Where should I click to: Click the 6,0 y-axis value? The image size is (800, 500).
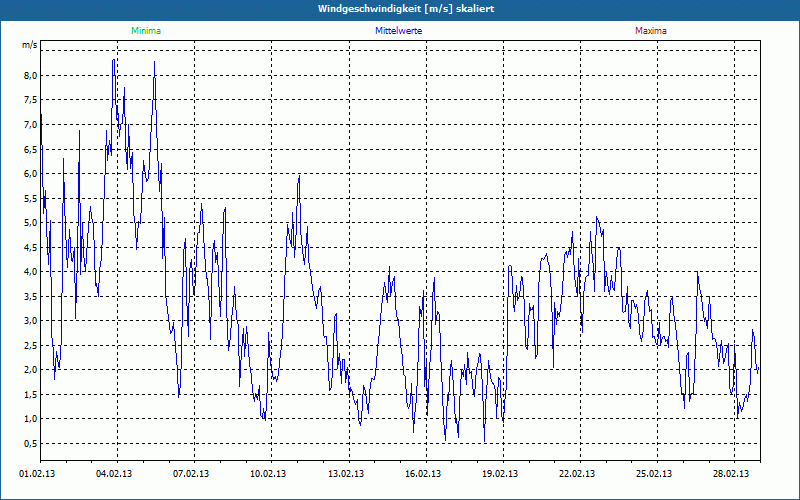[31, 173]
